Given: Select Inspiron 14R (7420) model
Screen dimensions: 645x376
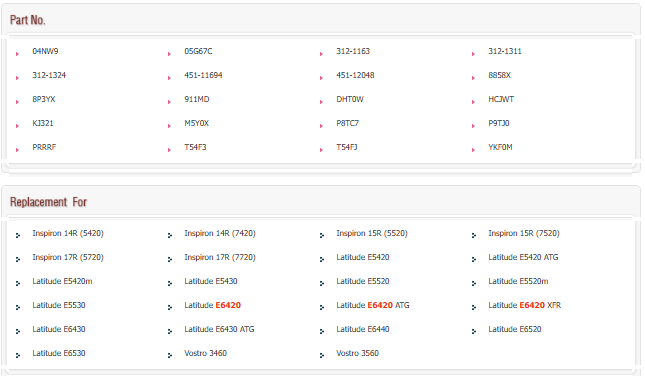Looking at the screenshot, I should tap(220, 233).
